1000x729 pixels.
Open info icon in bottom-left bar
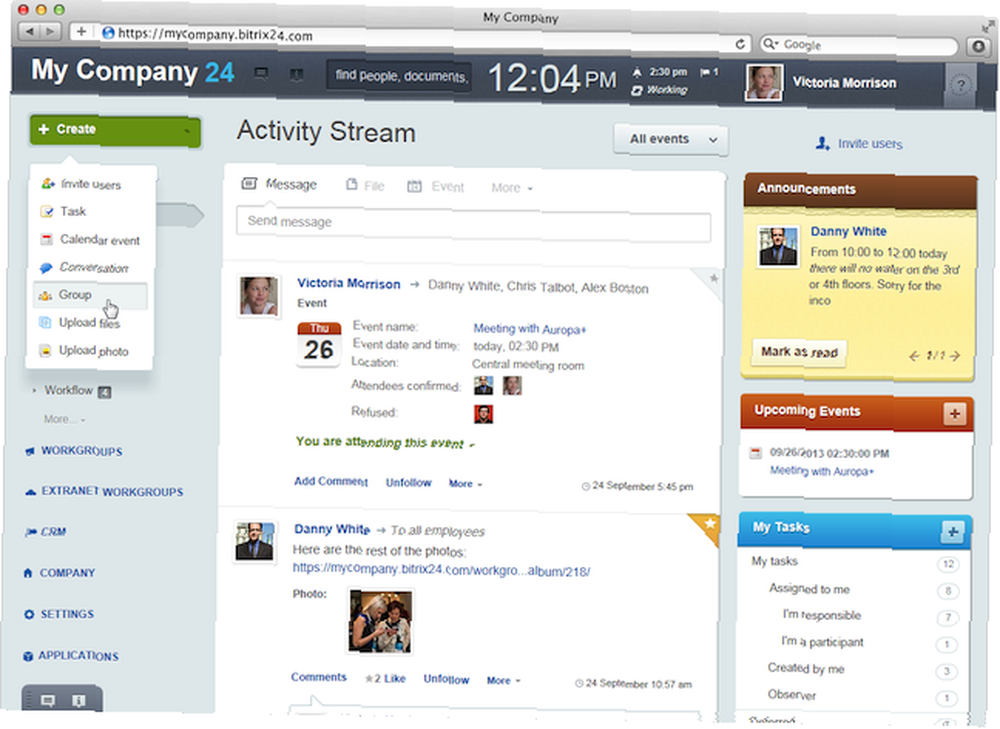point(78,701)
